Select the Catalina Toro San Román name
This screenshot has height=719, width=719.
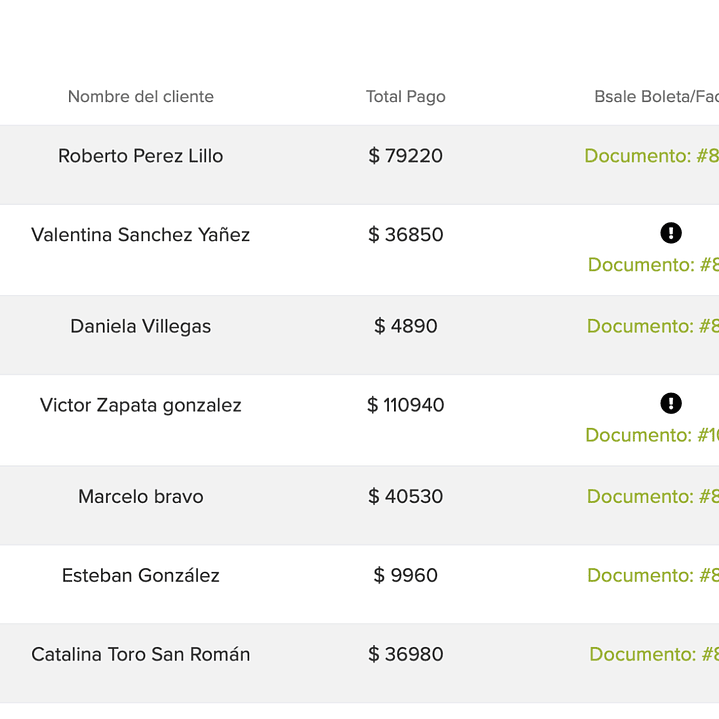[x=141, y=654]
